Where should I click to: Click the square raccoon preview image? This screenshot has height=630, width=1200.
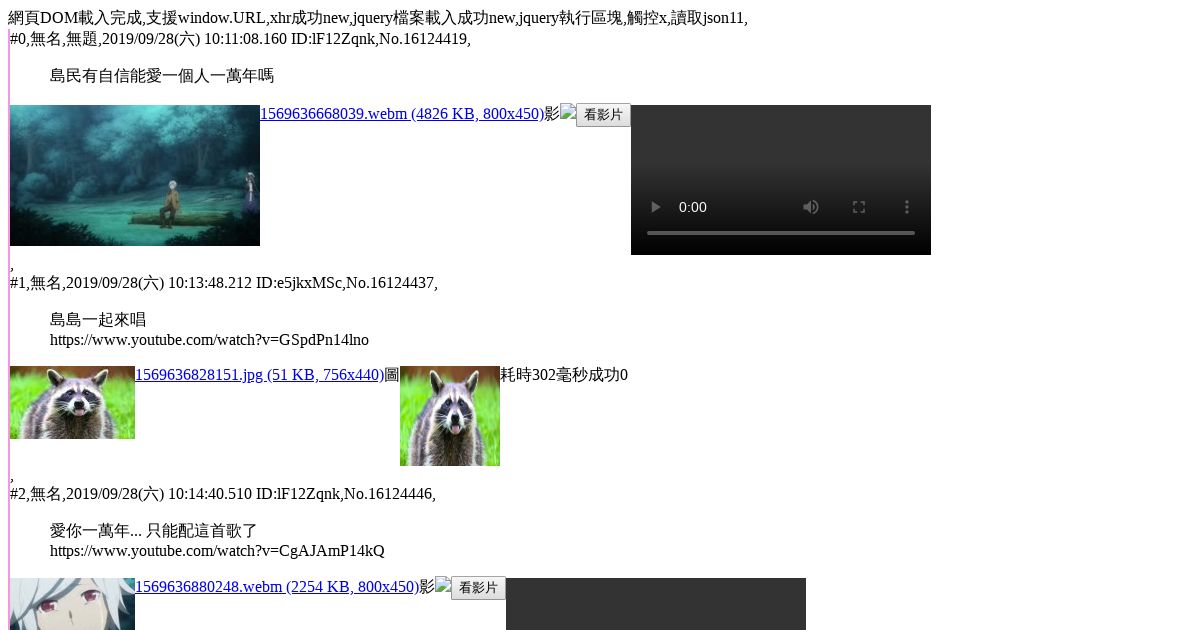point(450,416)
